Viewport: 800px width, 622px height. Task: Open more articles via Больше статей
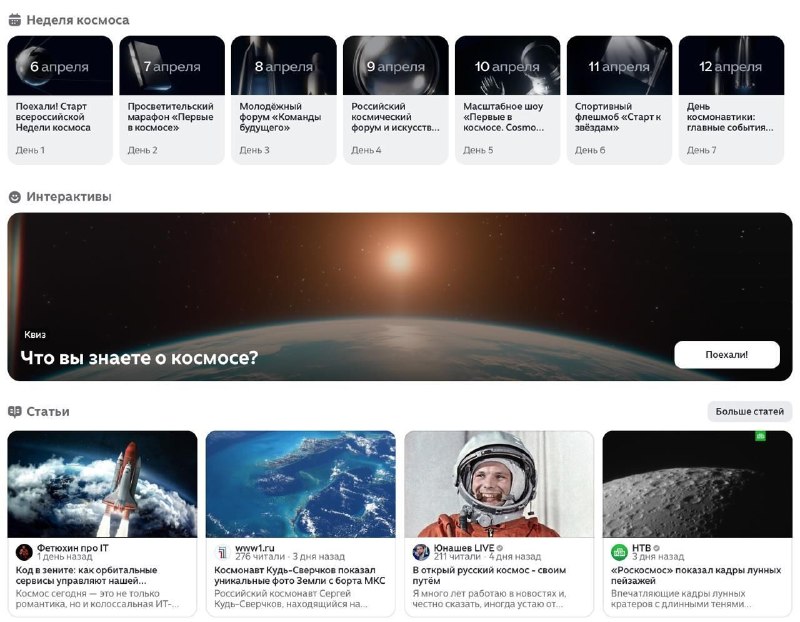tap(749, 412)
